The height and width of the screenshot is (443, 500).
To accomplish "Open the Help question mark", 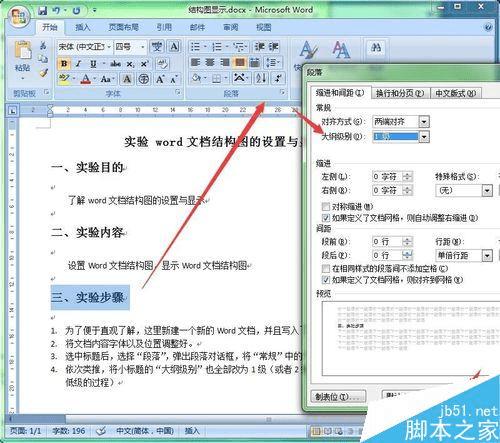I will tap(488, 27).
